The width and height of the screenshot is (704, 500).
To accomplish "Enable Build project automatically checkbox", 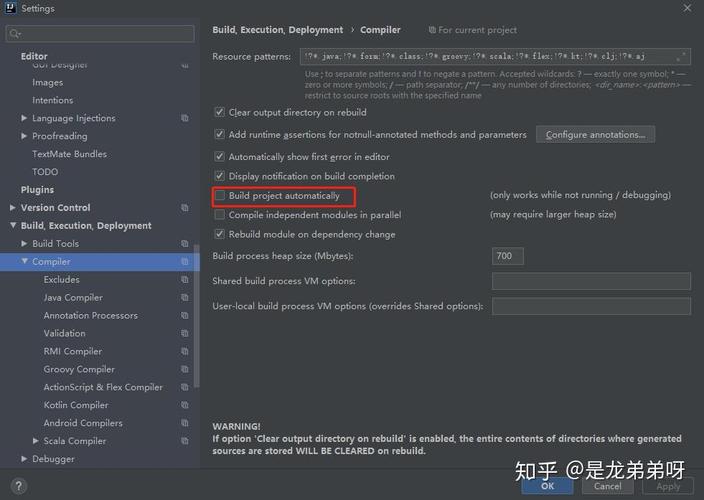I will [220, 196].
